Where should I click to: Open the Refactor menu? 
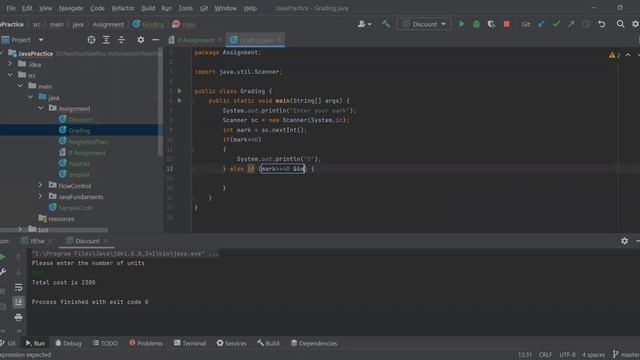(x=123, y=8)
